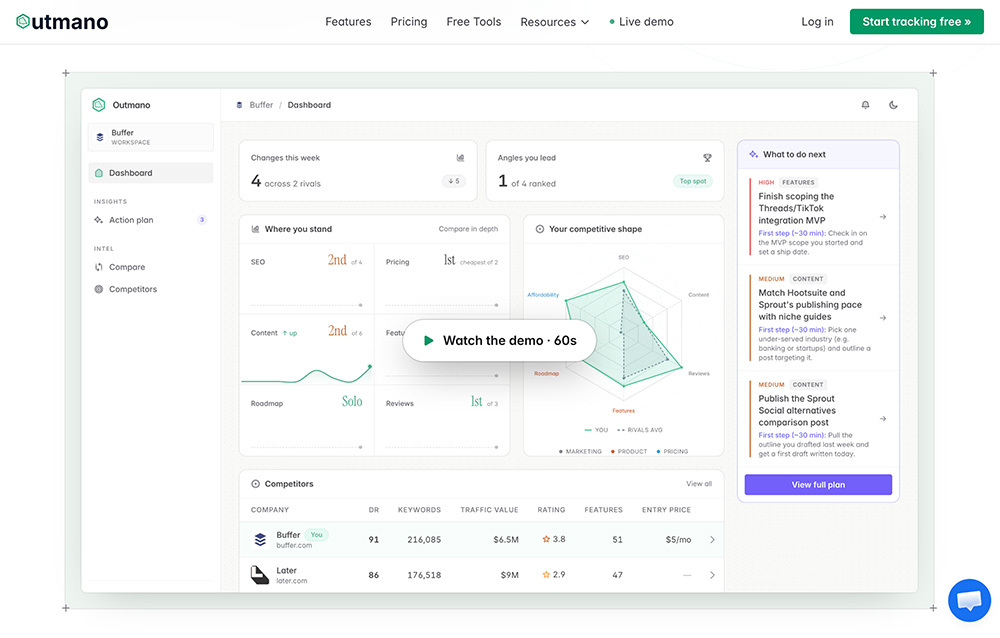The height and width of the screenshot is (638, 1000).
Task: Toggle the YOU legend entry
Action: (x=596, y=430)
